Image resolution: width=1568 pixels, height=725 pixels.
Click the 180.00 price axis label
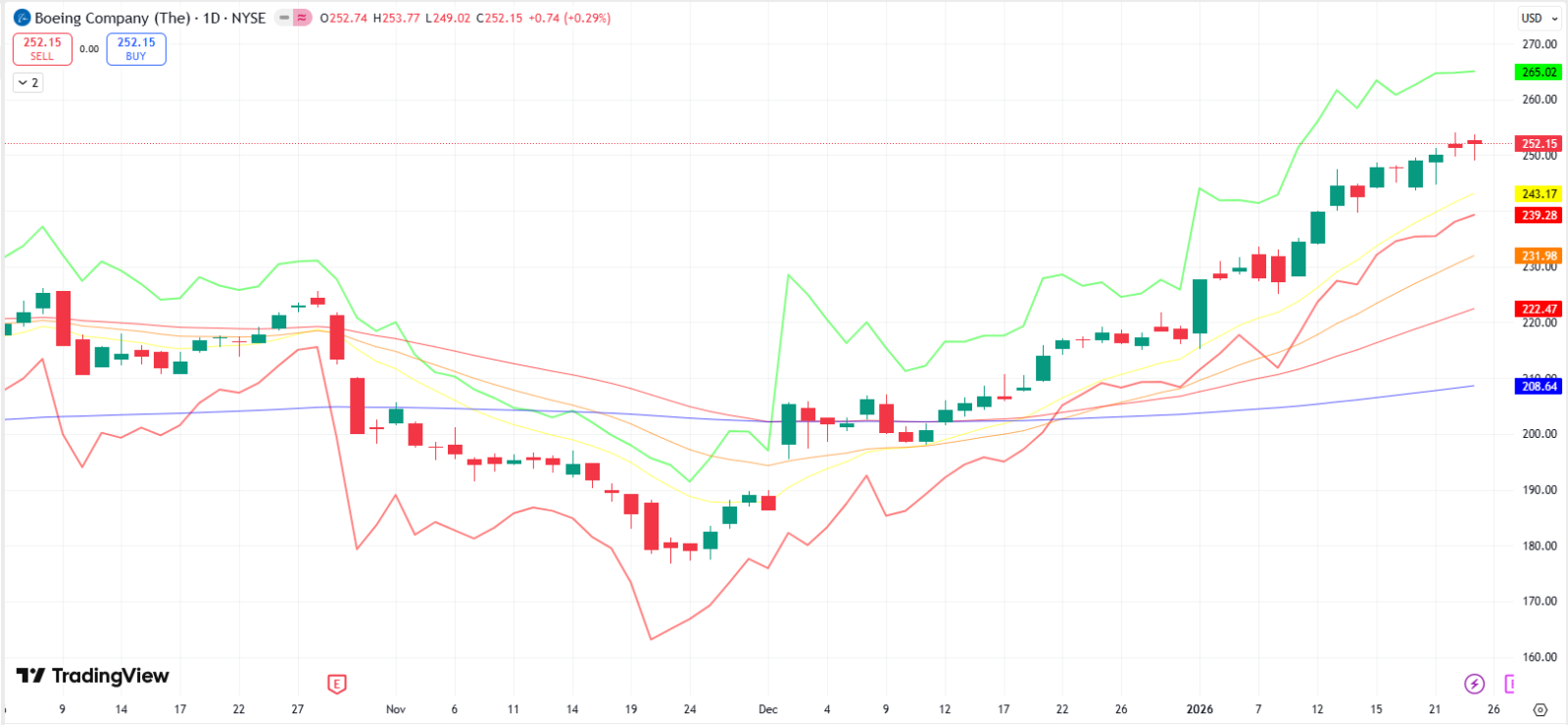(x=1540, y=546)
